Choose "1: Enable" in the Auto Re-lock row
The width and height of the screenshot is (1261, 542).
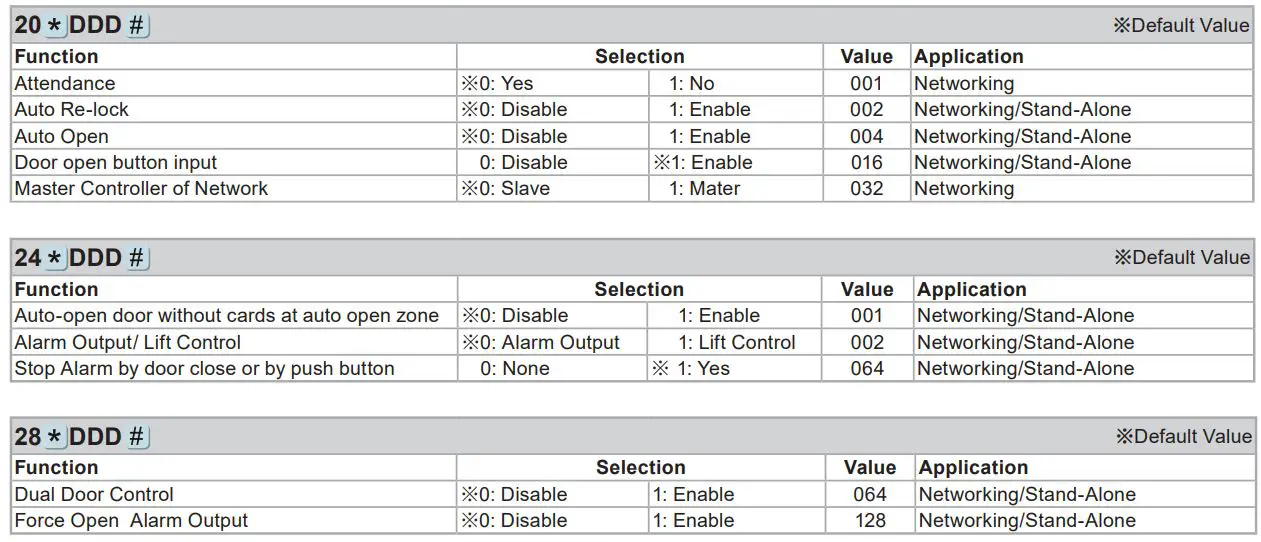tap(710, 110)
